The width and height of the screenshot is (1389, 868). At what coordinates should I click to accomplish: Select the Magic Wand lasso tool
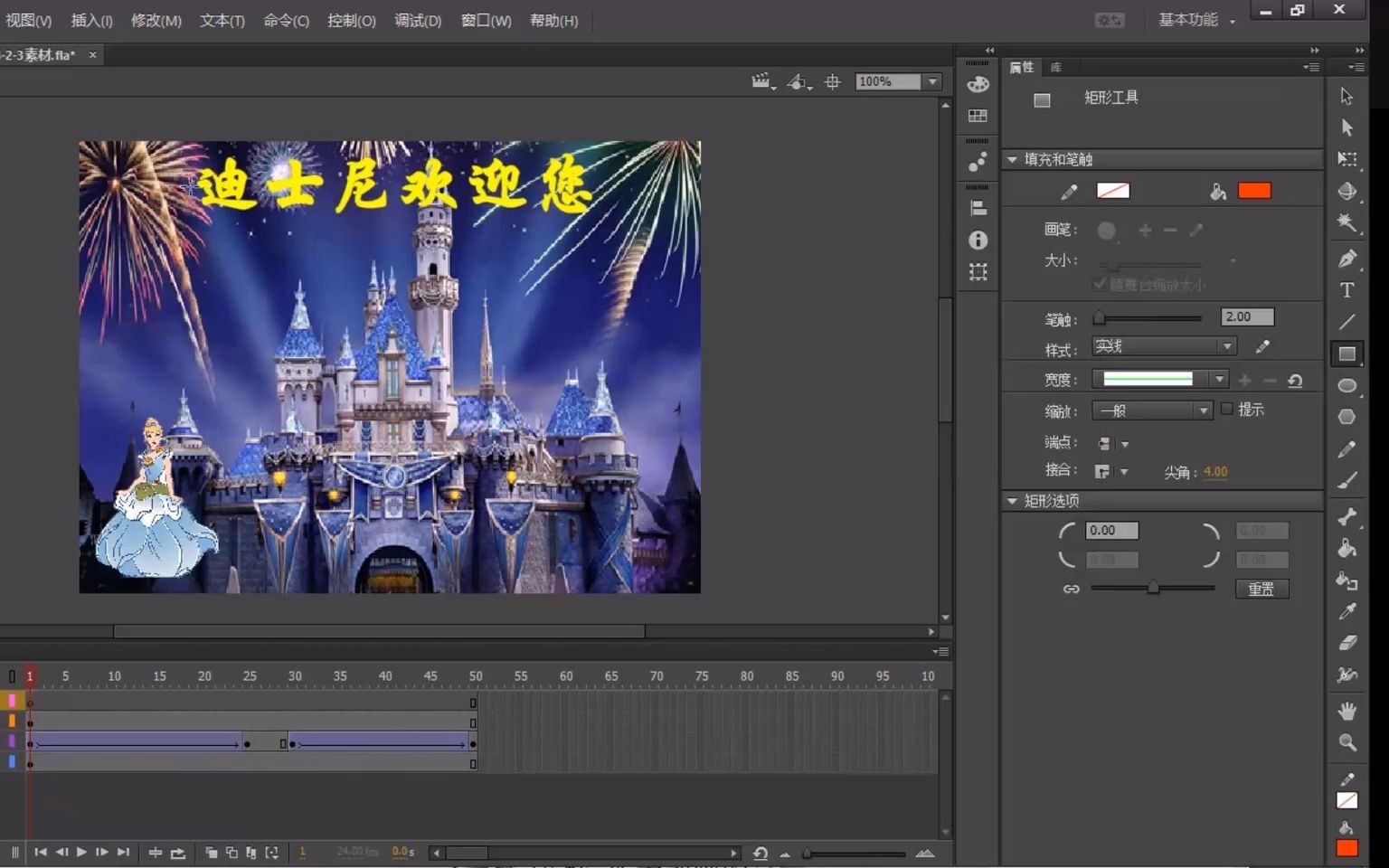pyautogui.click(x=1346, y=222)
